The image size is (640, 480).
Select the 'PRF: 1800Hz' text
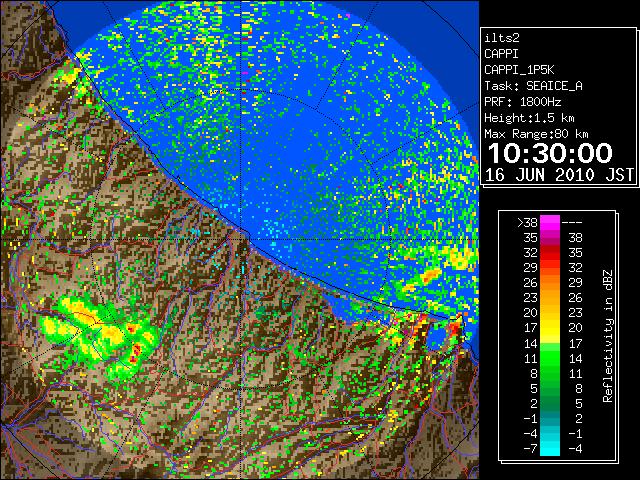tap(522, 102)
